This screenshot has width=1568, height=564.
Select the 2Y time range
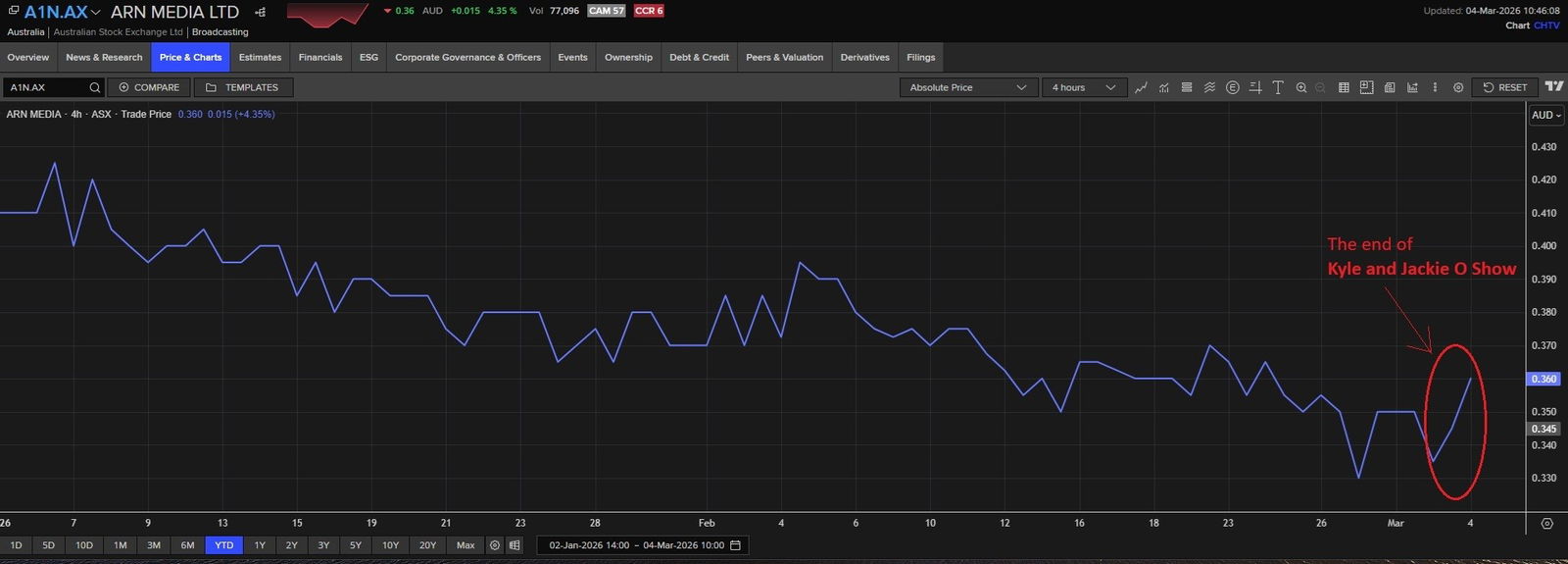point(291,545)
